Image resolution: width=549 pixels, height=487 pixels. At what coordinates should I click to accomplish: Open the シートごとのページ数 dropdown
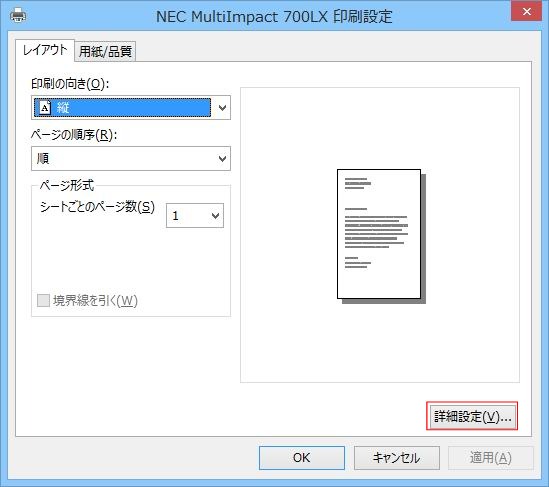click(x=195, y=215)
